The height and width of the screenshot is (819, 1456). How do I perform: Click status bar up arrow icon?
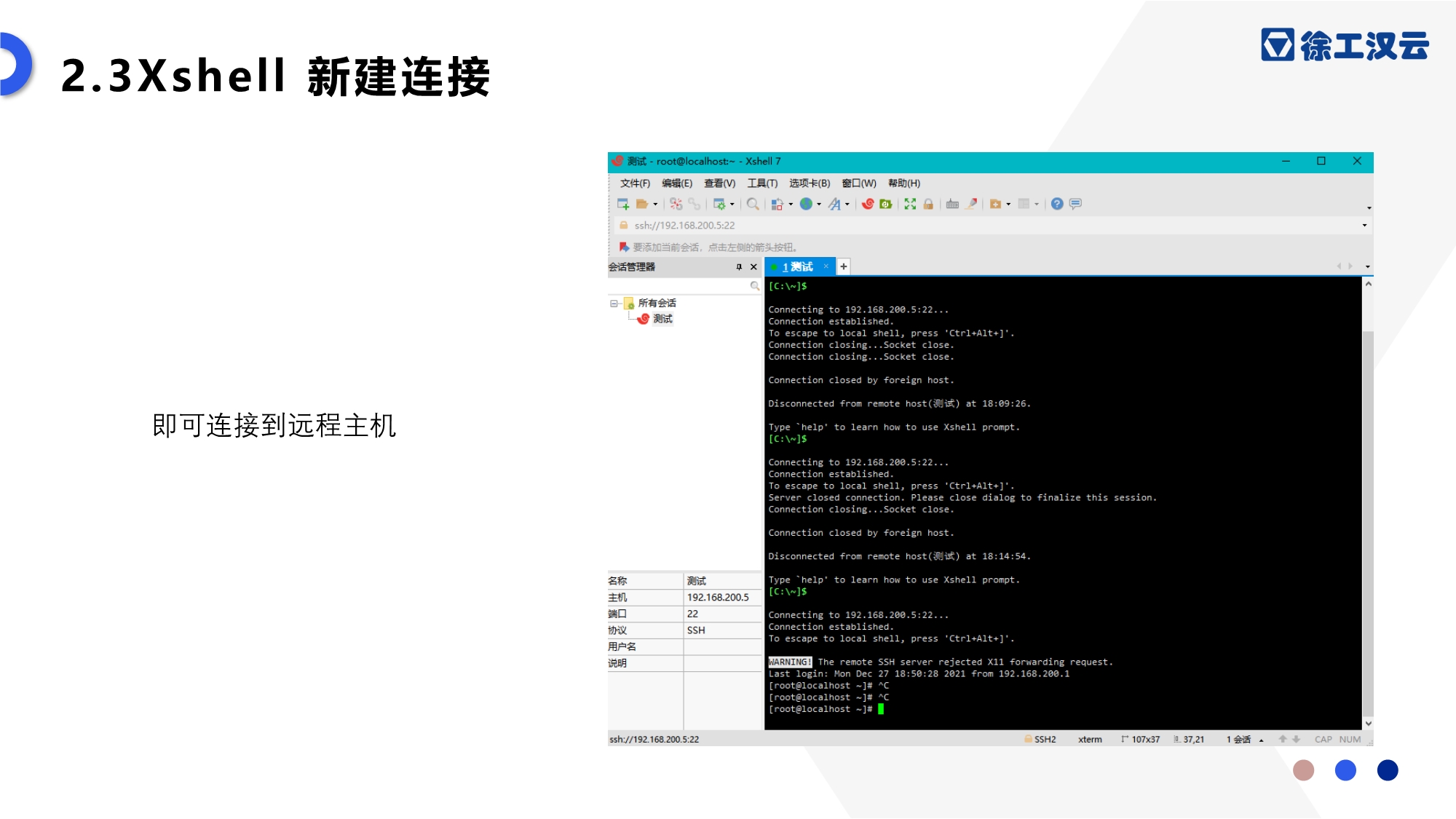1283,739
